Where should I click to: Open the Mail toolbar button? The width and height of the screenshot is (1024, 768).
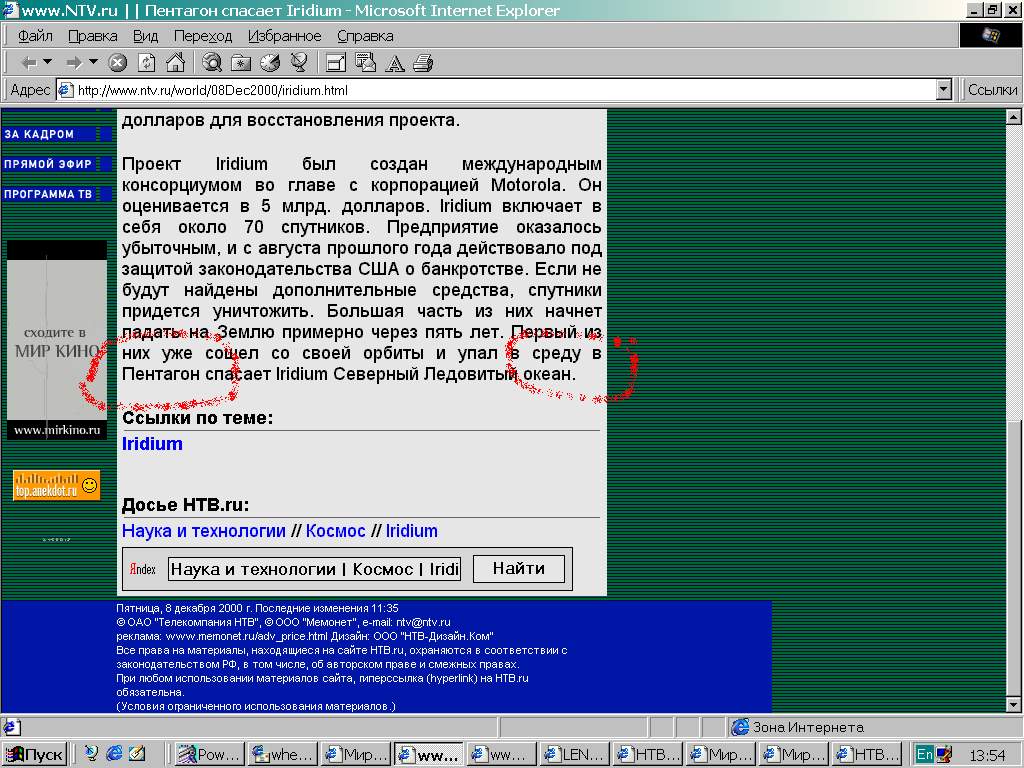tap(365, 63)
